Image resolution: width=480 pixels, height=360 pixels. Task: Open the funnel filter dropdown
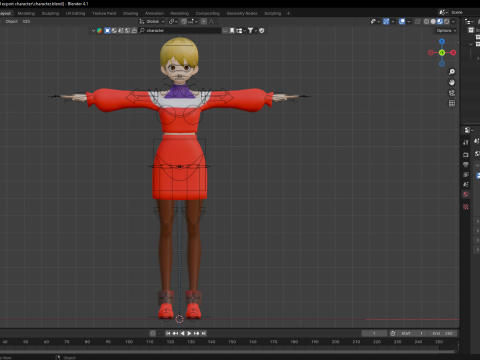[x=252, y=30]
